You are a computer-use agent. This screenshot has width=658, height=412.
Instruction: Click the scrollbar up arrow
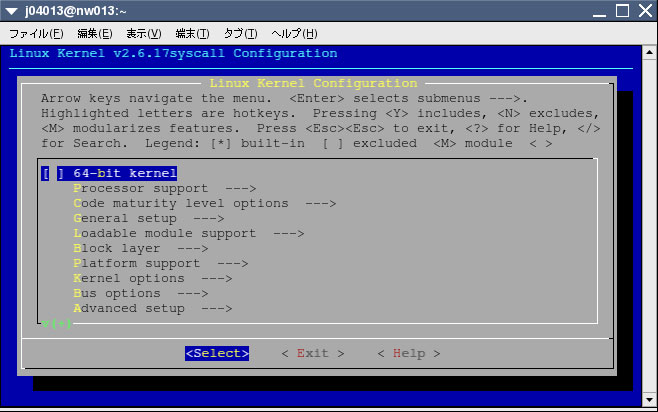tap(649, 52)
